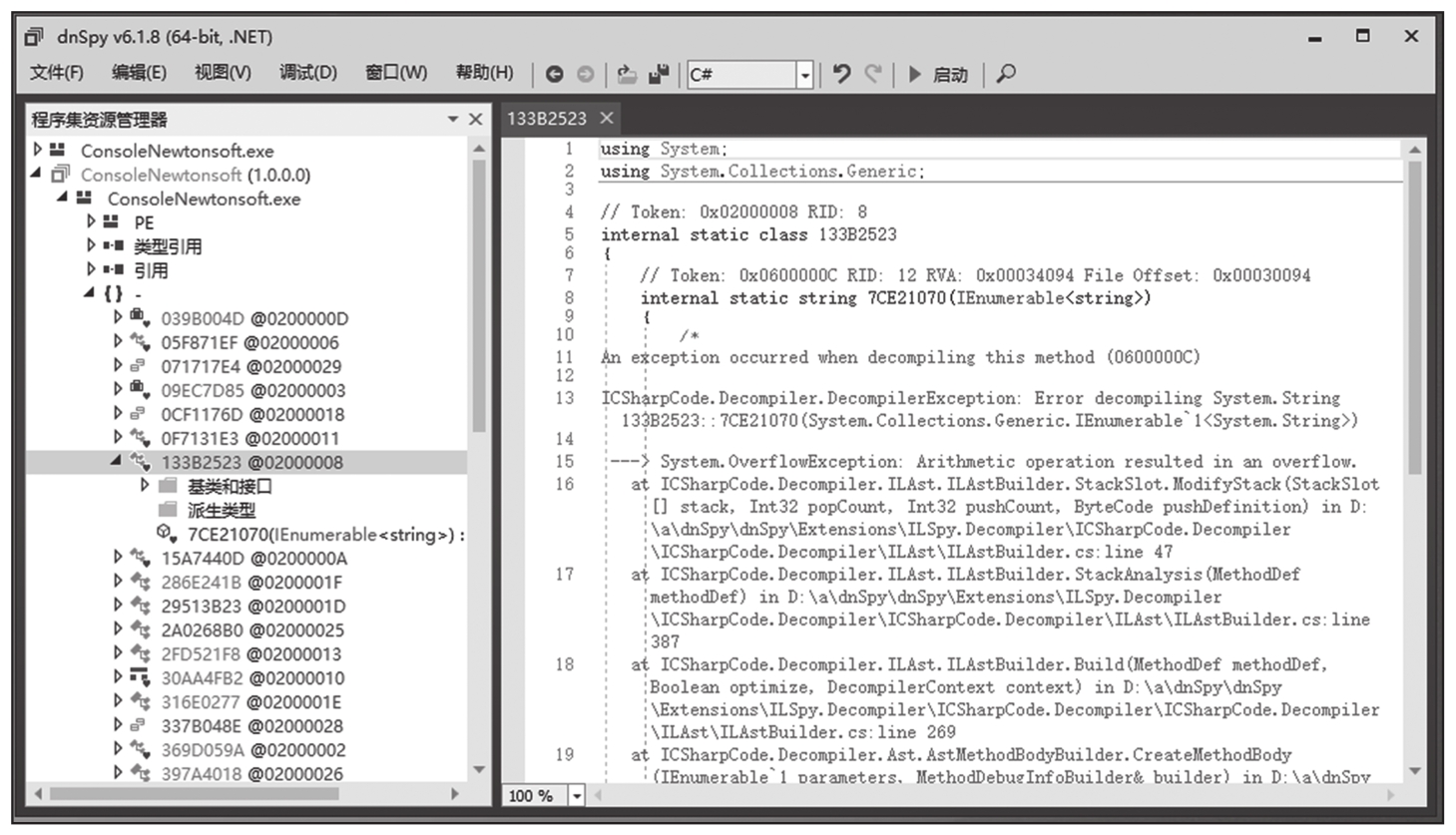Click the Redo toolbar icon
Screen dimensions: 1456x835
873,74
